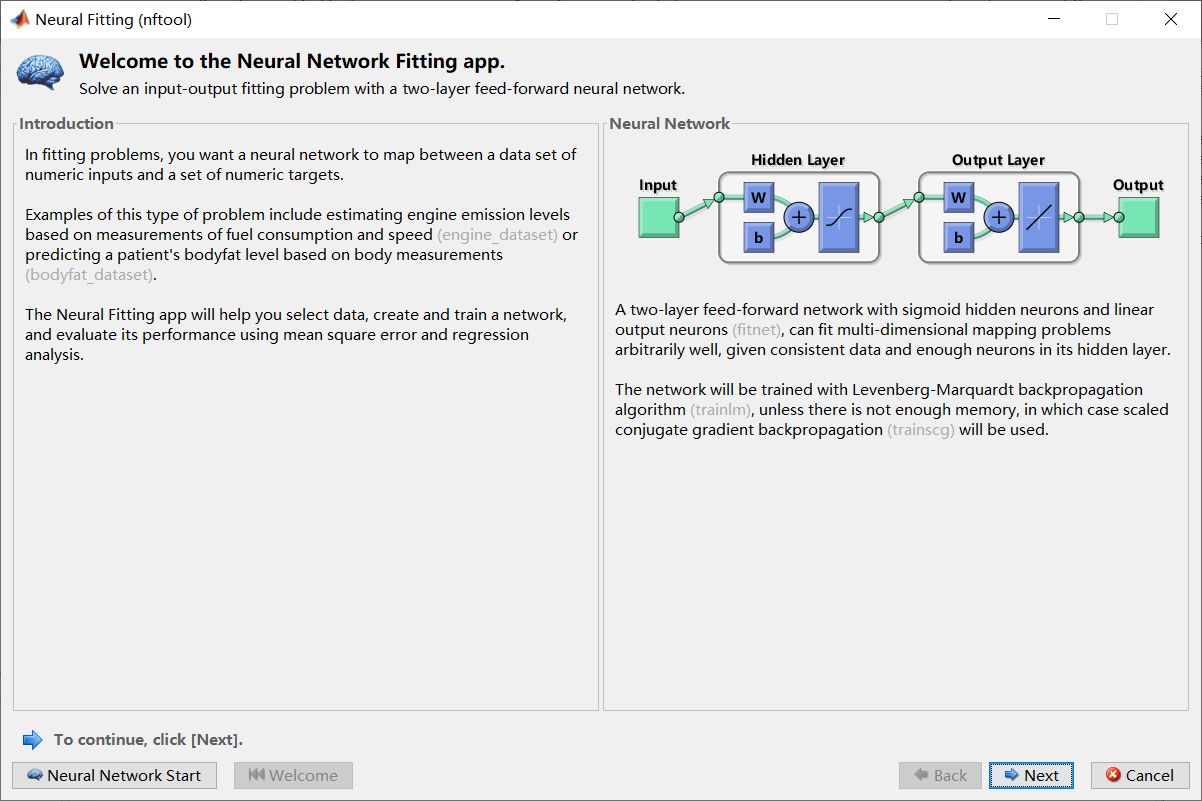Close the Neural Fitting window
Viewport: 1202px width, 801px height.
(1171, 19)
